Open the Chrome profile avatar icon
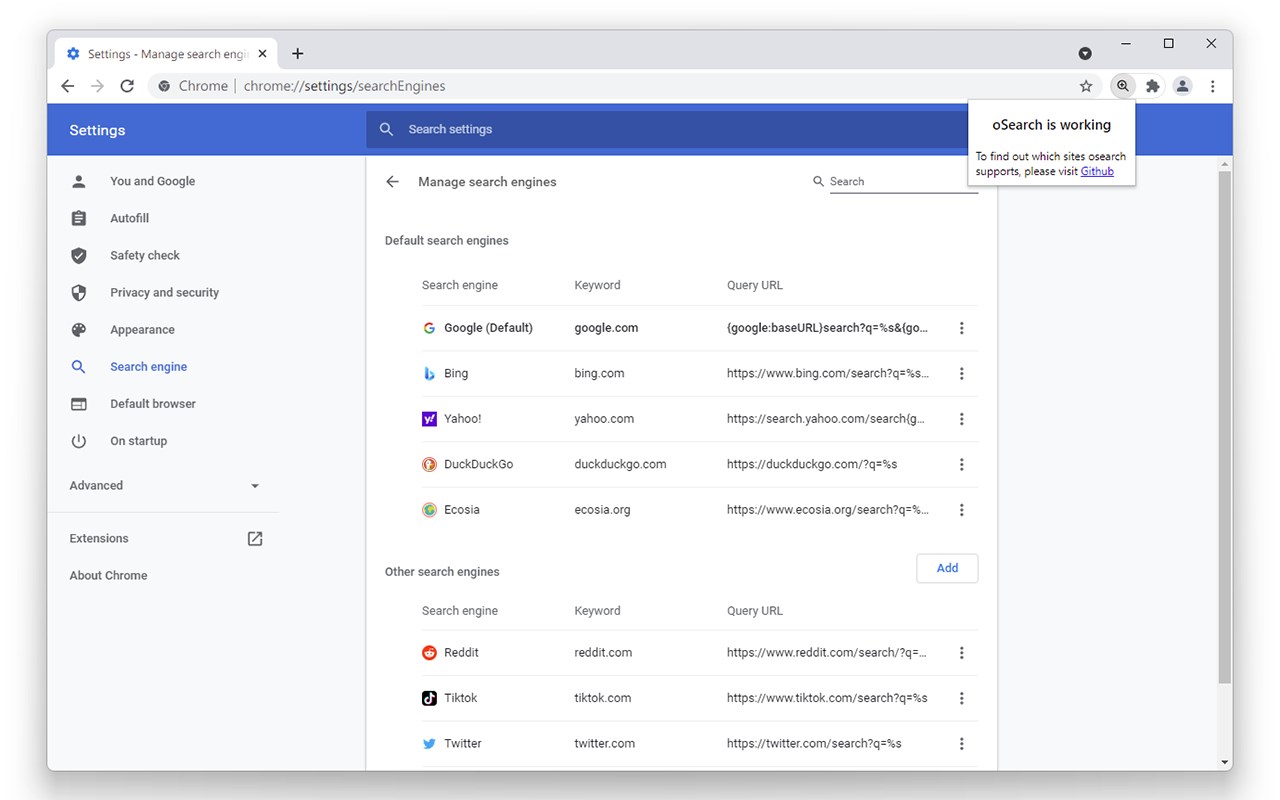 click(1182, 86)
